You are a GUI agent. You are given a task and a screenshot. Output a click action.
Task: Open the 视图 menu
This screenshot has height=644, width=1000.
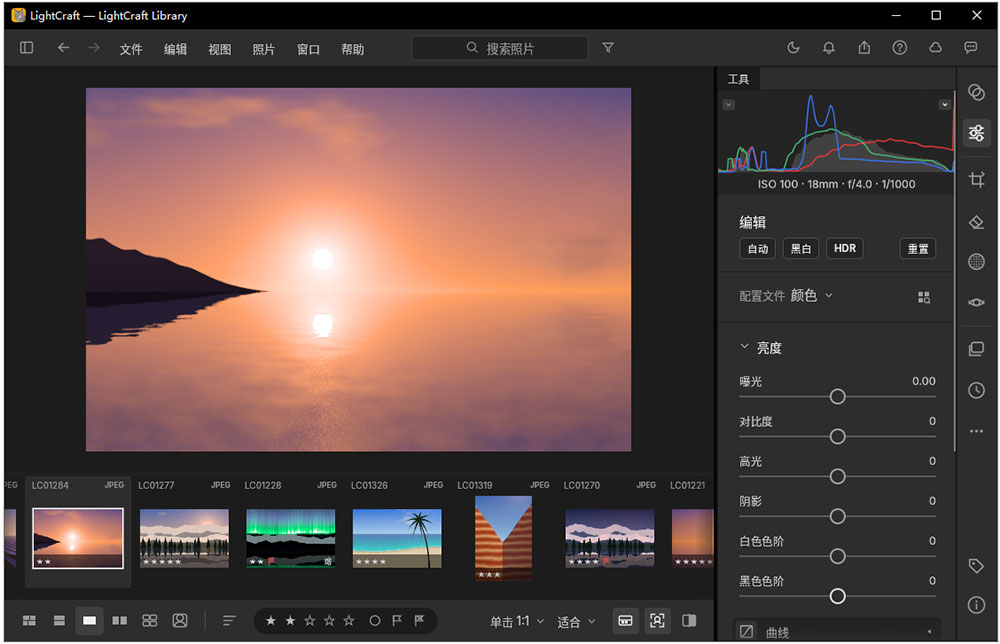(219, 49)
